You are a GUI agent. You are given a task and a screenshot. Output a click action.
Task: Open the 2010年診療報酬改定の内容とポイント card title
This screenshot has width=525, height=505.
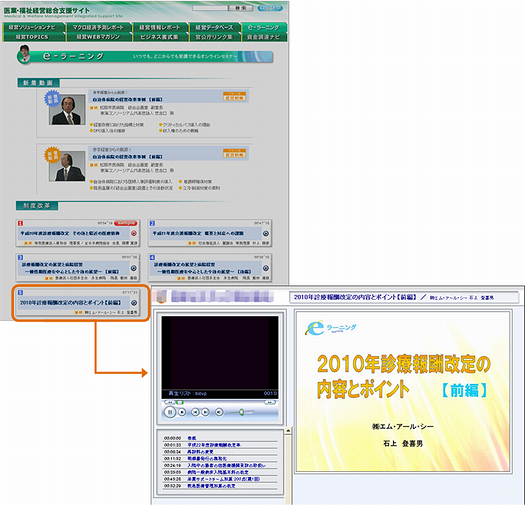click(70, 303)
